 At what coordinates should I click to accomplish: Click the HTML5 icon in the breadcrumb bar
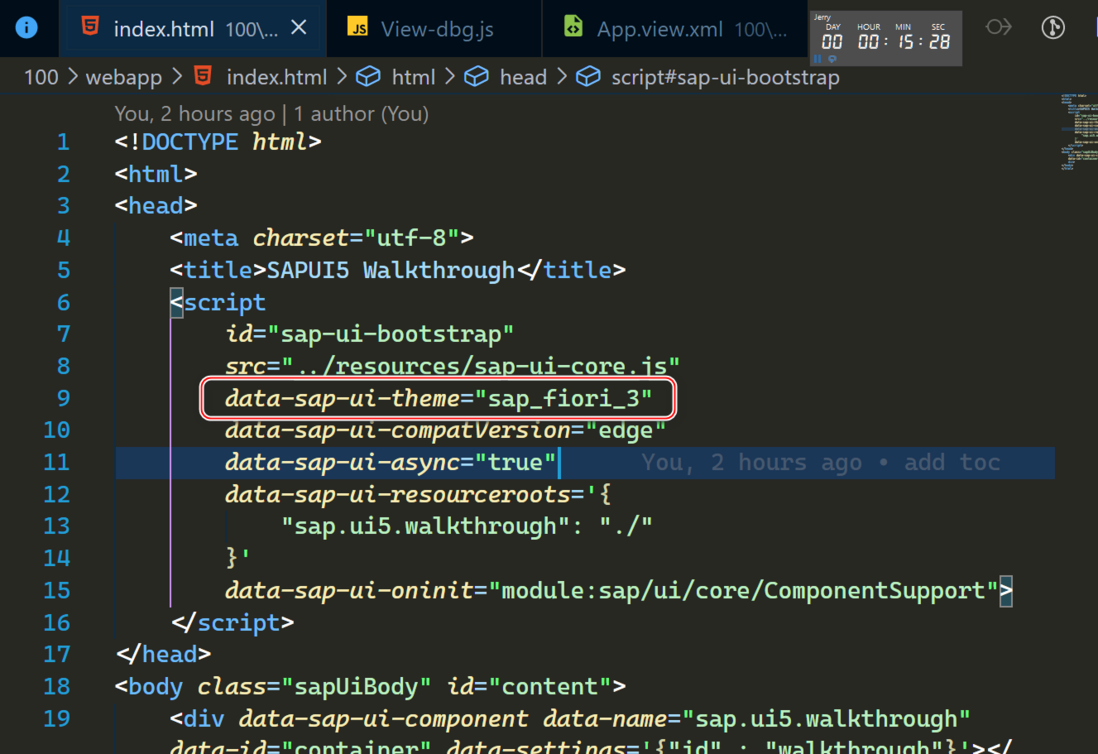203,76
